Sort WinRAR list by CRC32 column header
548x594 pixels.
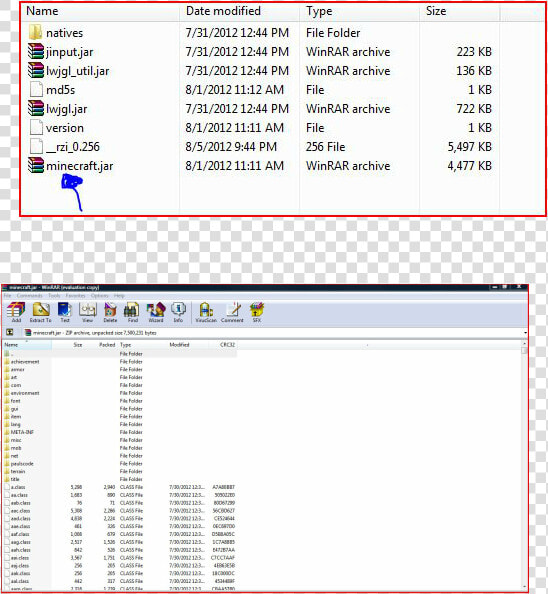click(223, 345)
